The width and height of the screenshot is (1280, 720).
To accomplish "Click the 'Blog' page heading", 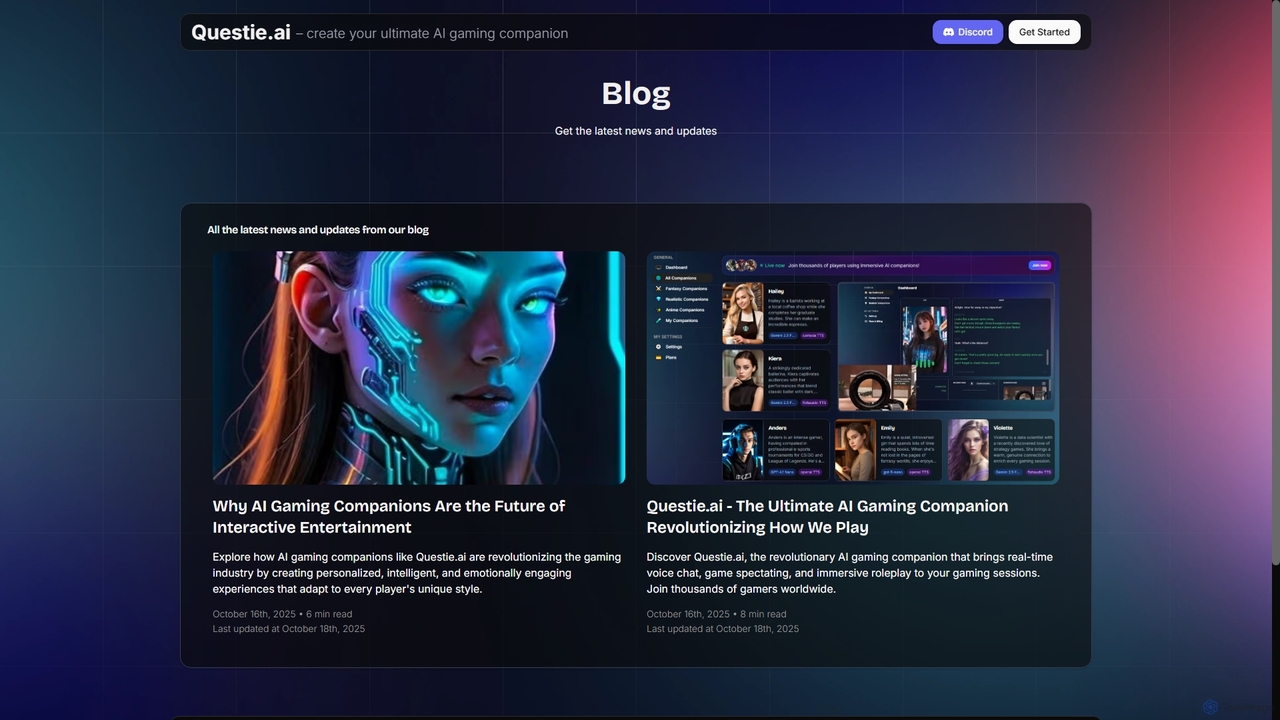I will [x=636, y=93].
